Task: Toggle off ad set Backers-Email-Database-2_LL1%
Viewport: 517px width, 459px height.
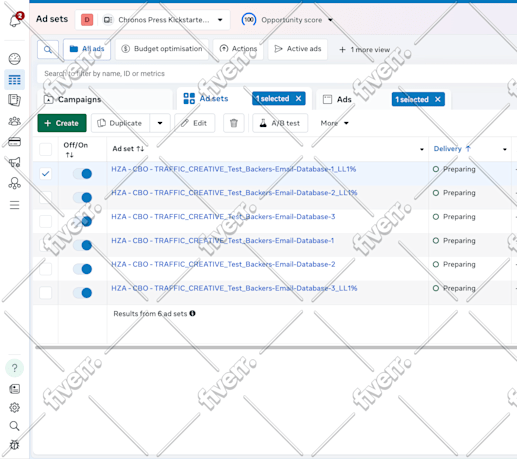Action: point(82,197)
